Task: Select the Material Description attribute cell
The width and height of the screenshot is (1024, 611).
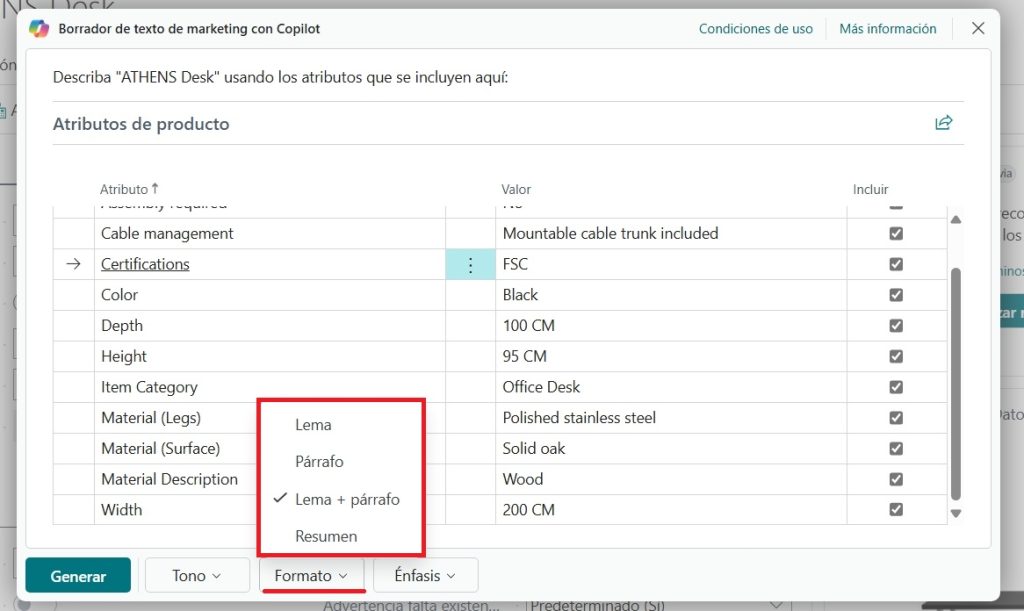Action: tap(176, 479)
